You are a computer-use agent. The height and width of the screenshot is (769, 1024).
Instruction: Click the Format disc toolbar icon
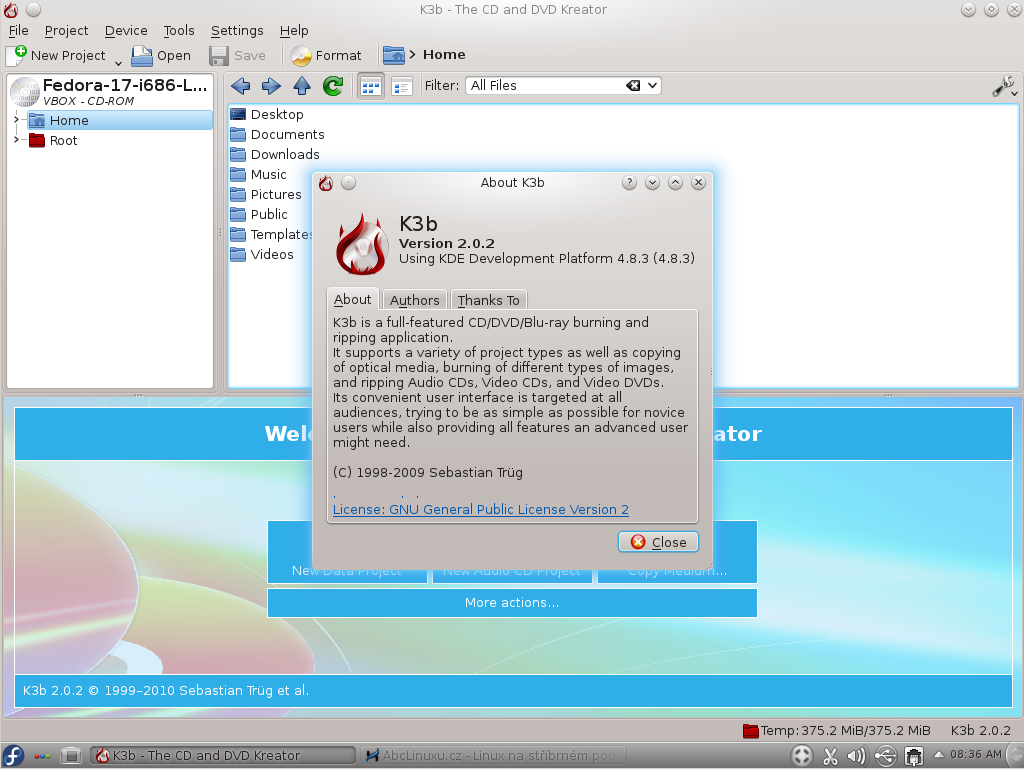pyautogui.click(x=301, y=55)
